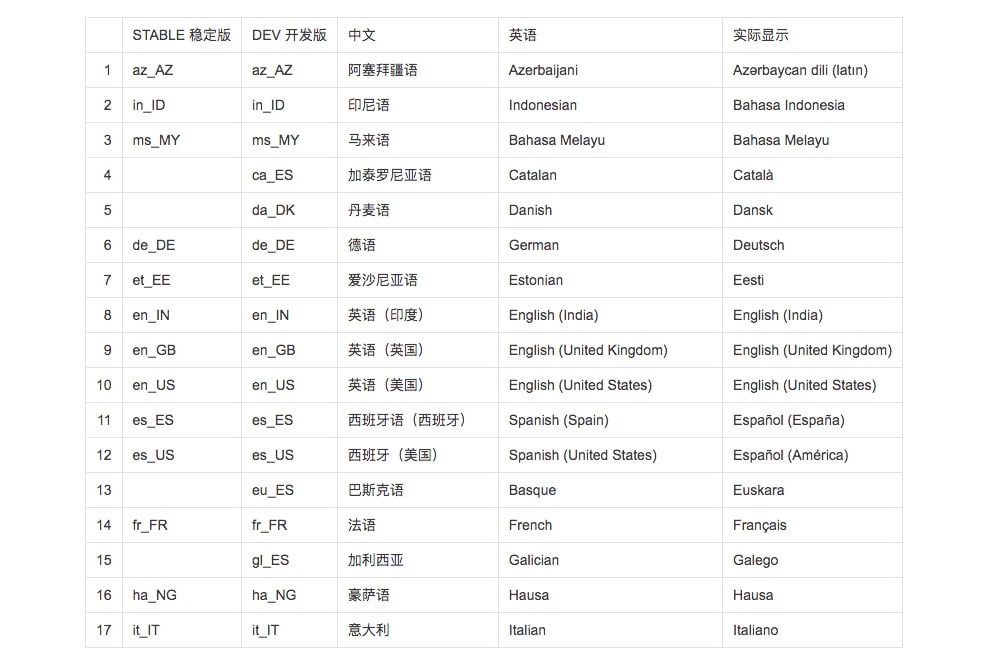Click the '德语' cell
The height and width of the screenshot is (648, 1000).
[418, 246]
